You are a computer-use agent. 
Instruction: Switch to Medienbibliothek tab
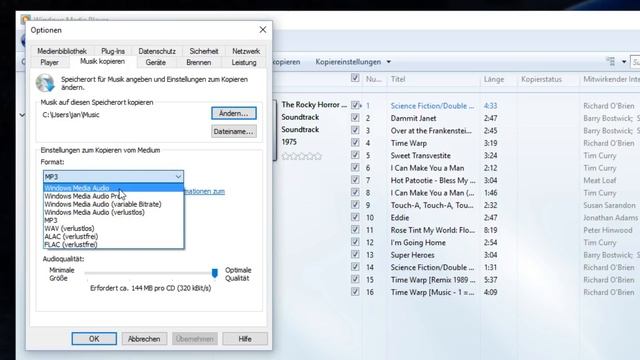[62, 51]
